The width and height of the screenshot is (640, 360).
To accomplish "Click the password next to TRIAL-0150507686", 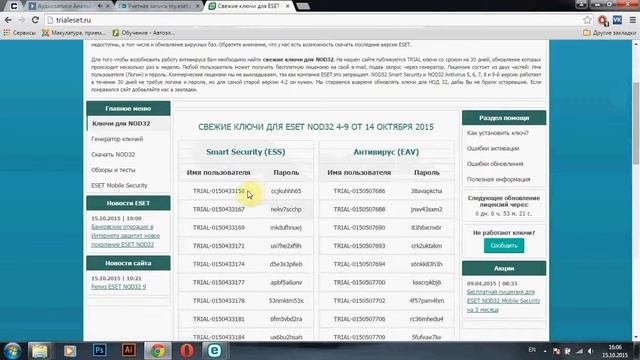I will point(427,191).
